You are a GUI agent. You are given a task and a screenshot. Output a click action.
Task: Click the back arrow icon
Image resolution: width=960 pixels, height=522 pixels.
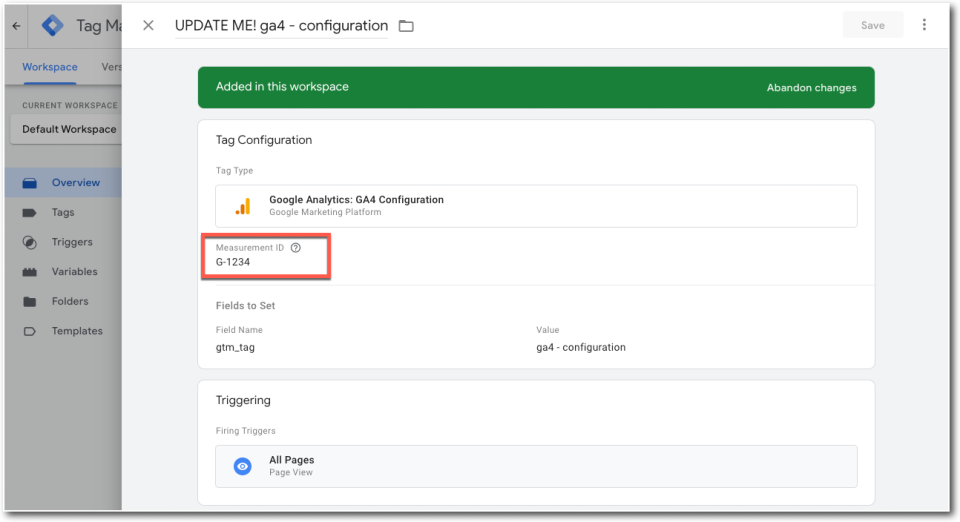coord(17,26)
